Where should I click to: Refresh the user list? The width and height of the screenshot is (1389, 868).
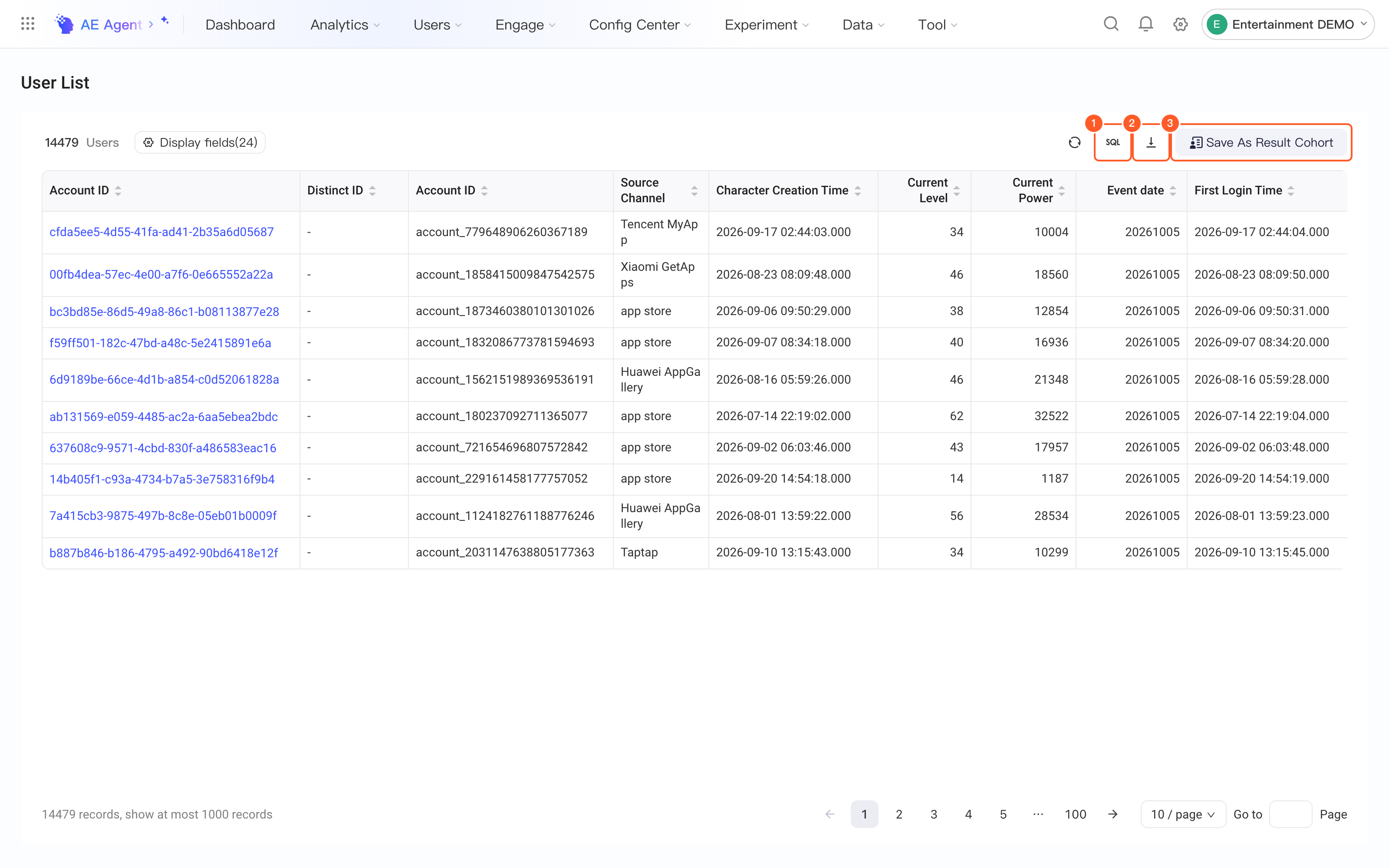coord(1074,142)
